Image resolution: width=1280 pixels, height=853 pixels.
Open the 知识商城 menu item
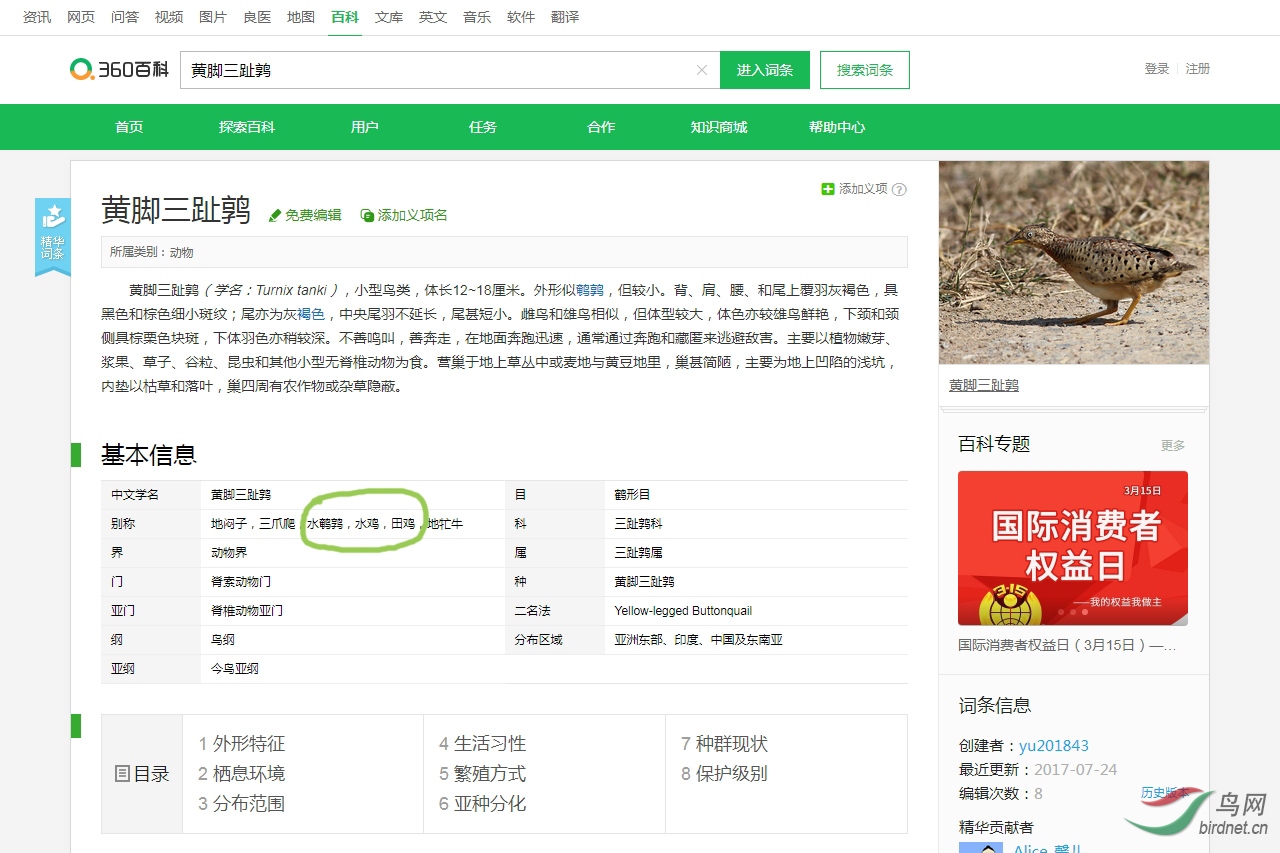tap(718, 127)
